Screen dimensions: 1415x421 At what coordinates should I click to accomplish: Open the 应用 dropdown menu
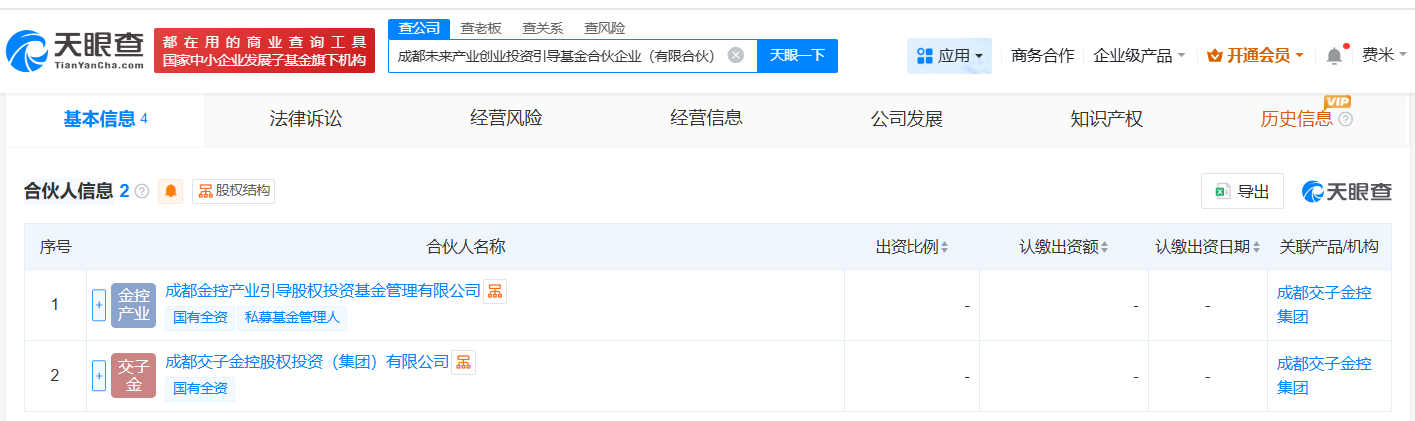[x=949, y=56]
